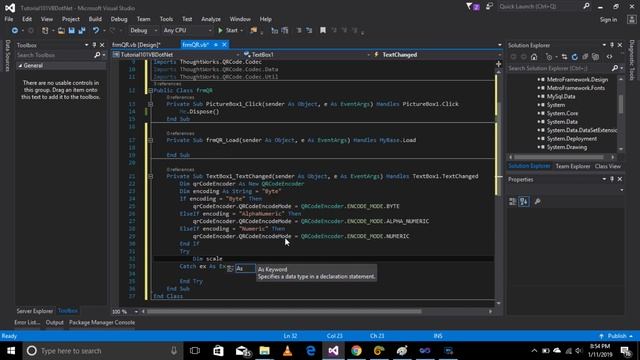This screenshot has width=640, height=360.
Task: Switch to the Team Explorer tab
Action: (x=573, y=166)
